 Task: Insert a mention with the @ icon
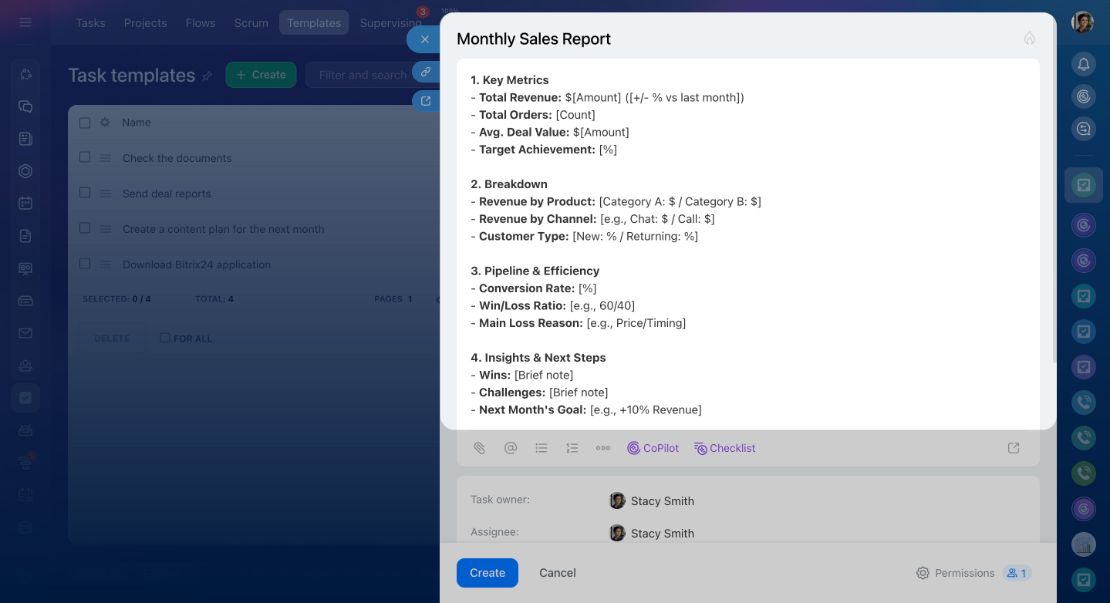click(x=510, y=448)
